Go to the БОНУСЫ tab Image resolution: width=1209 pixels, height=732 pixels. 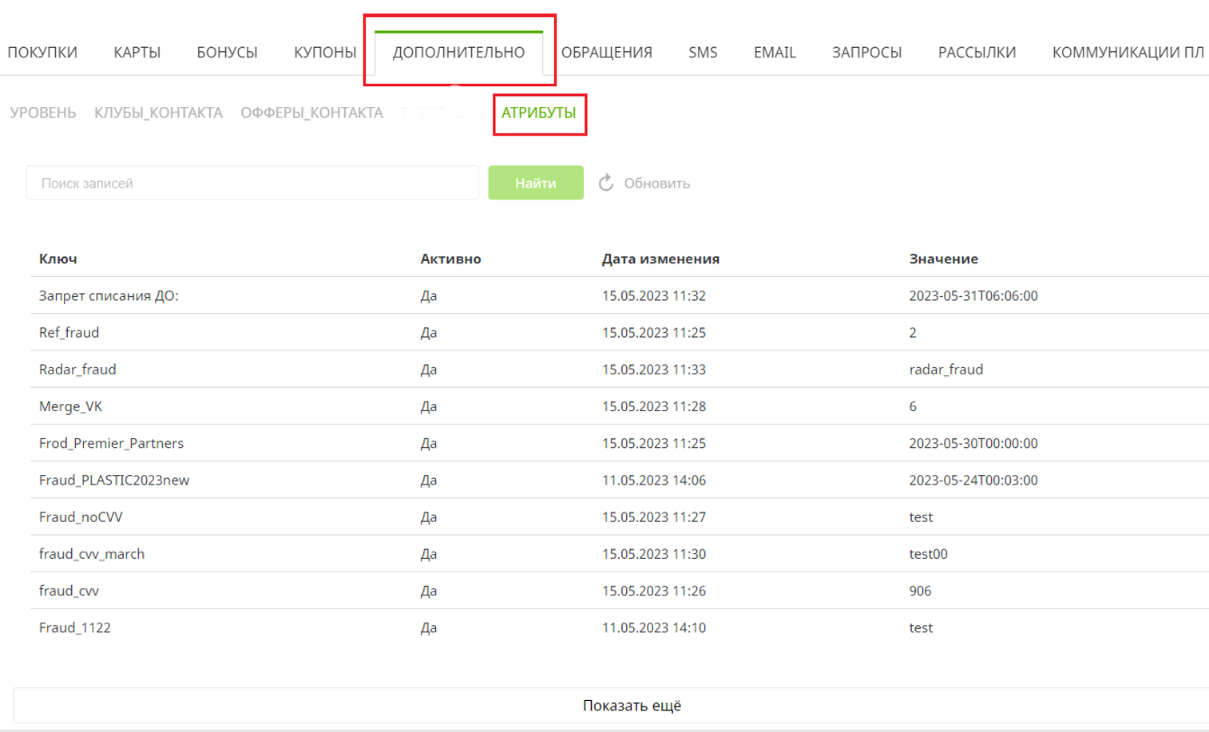click(x=227, y=53)
